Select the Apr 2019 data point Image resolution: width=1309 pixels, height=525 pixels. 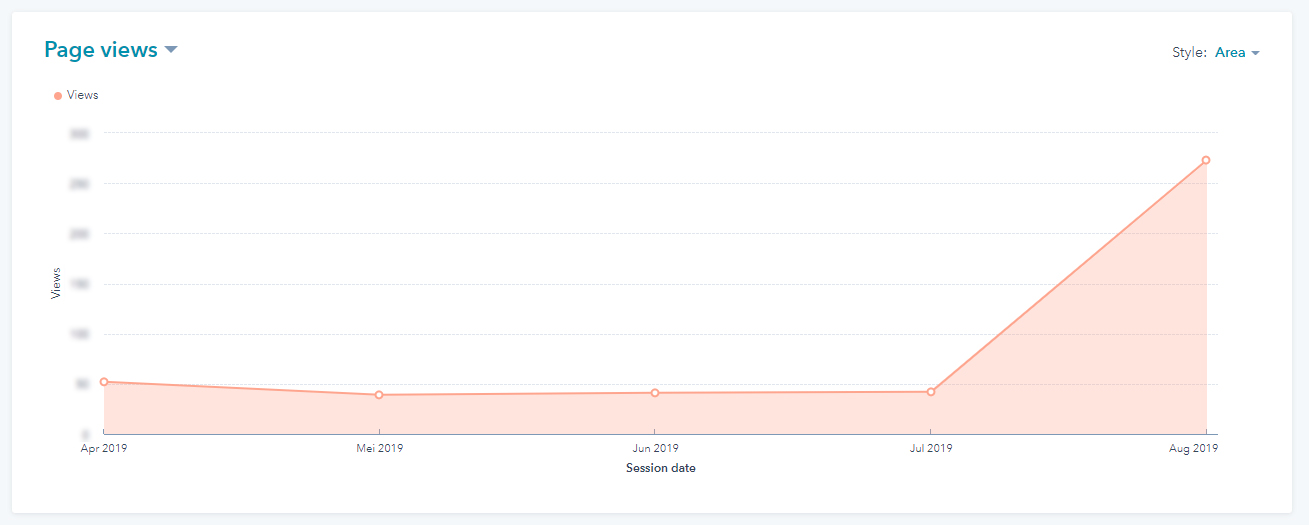(x=104, y=382)
